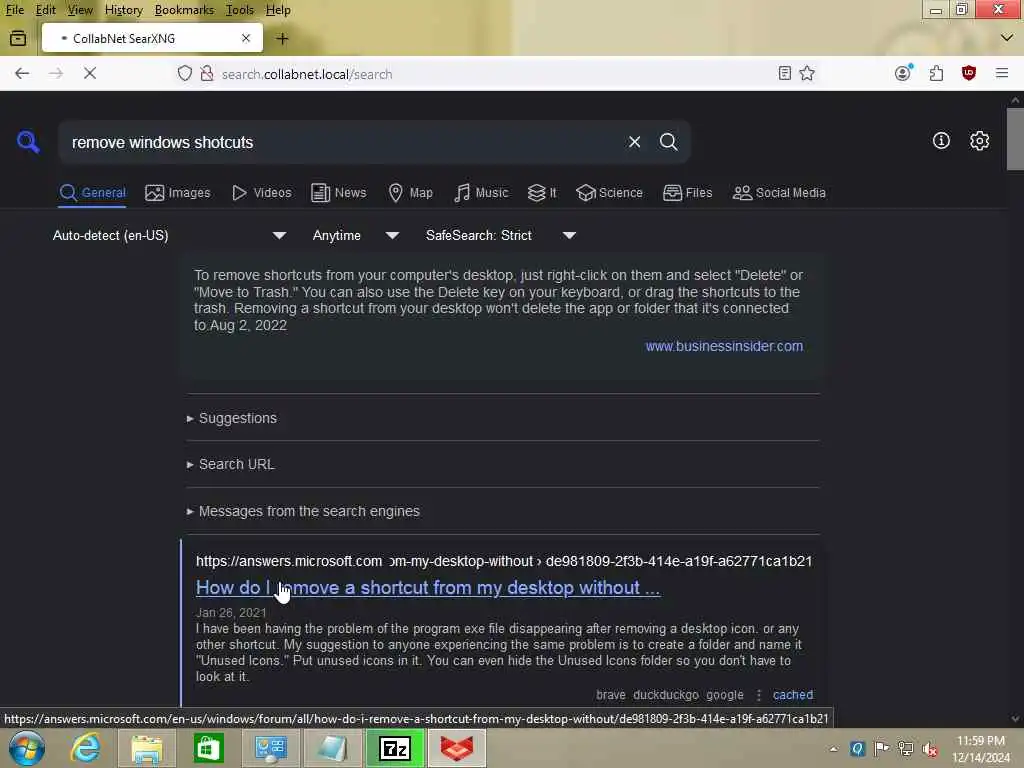The image size is (1024, 768).
Task: Open the Windows Start button
Action: click(x=27, y=748)
